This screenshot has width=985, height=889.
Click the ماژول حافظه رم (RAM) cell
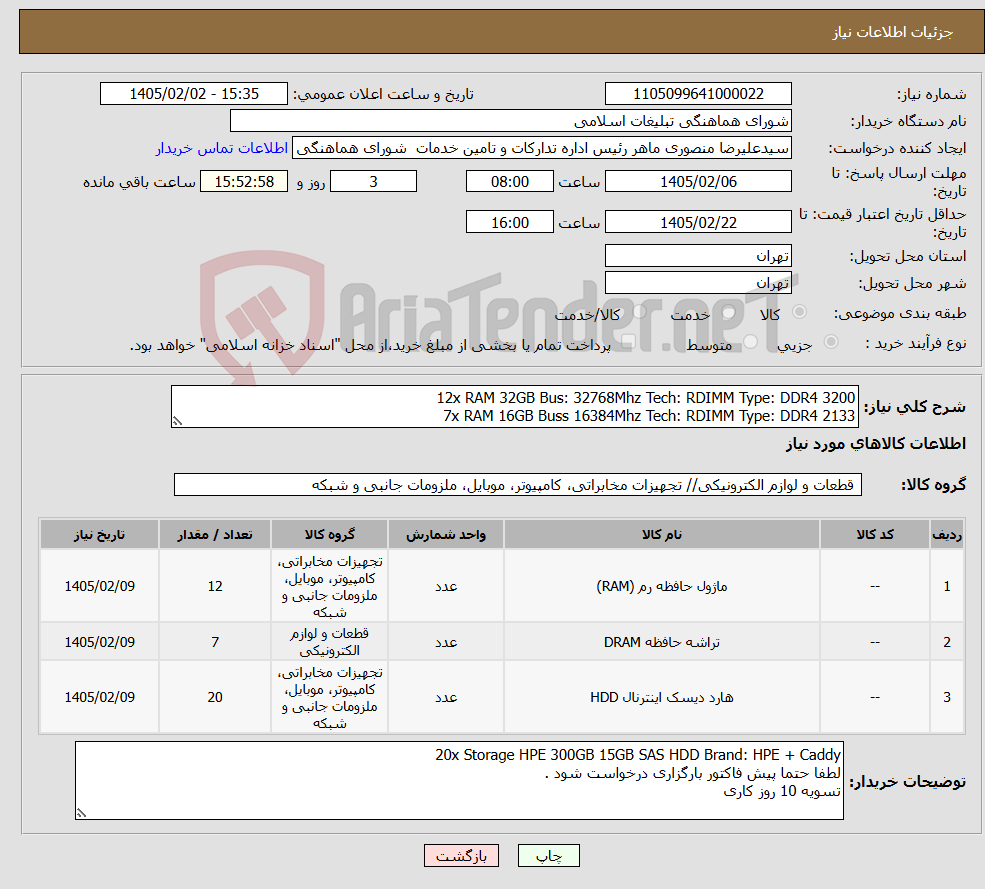661,586
